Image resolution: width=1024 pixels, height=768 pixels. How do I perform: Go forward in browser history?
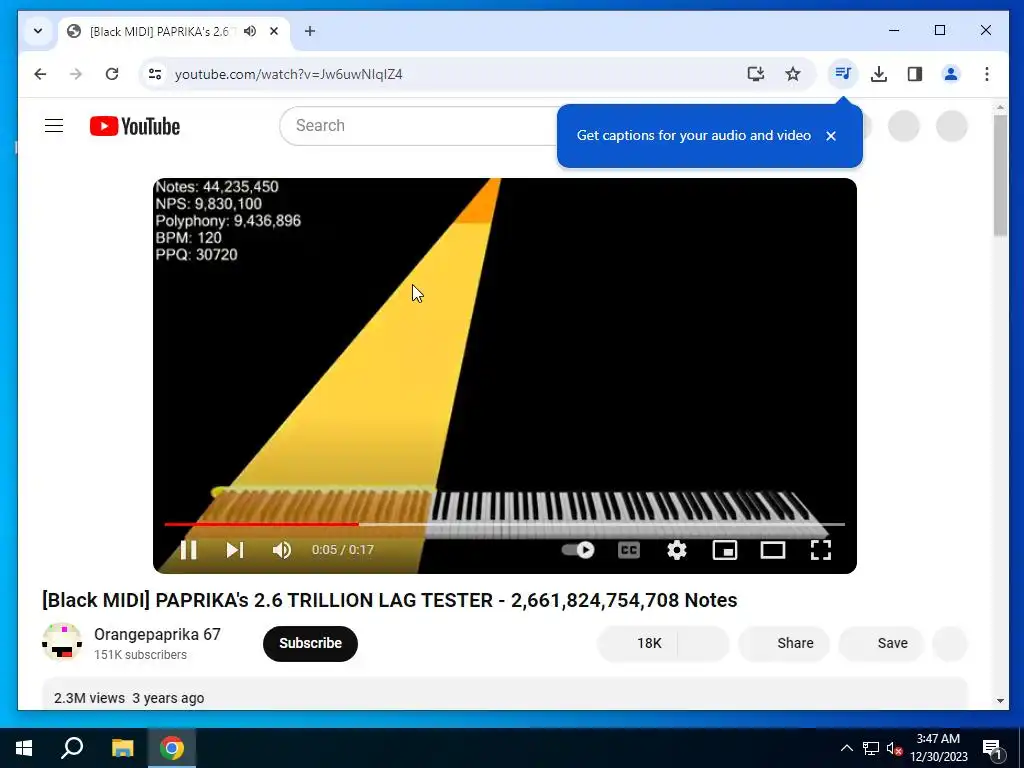(76, 74)
